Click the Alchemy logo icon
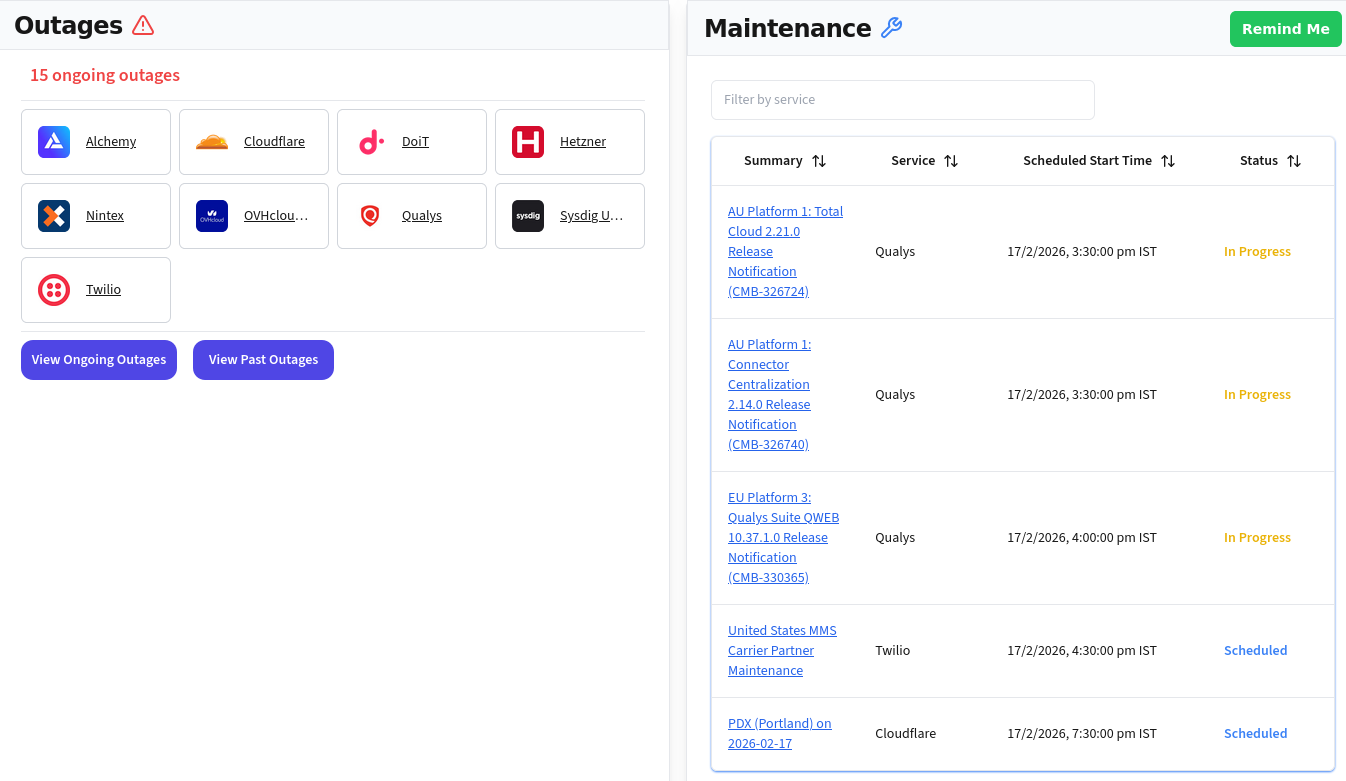 coord(54,142)
